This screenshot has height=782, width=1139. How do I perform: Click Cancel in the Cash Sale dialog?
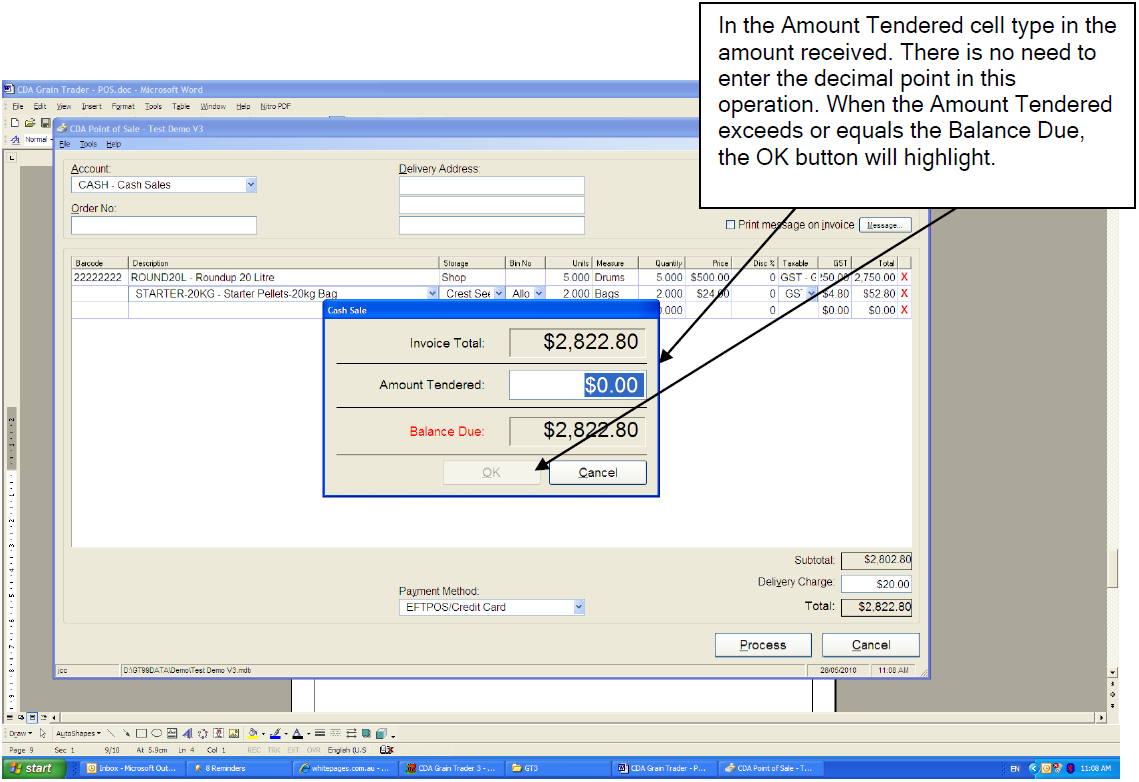(597, 473)
